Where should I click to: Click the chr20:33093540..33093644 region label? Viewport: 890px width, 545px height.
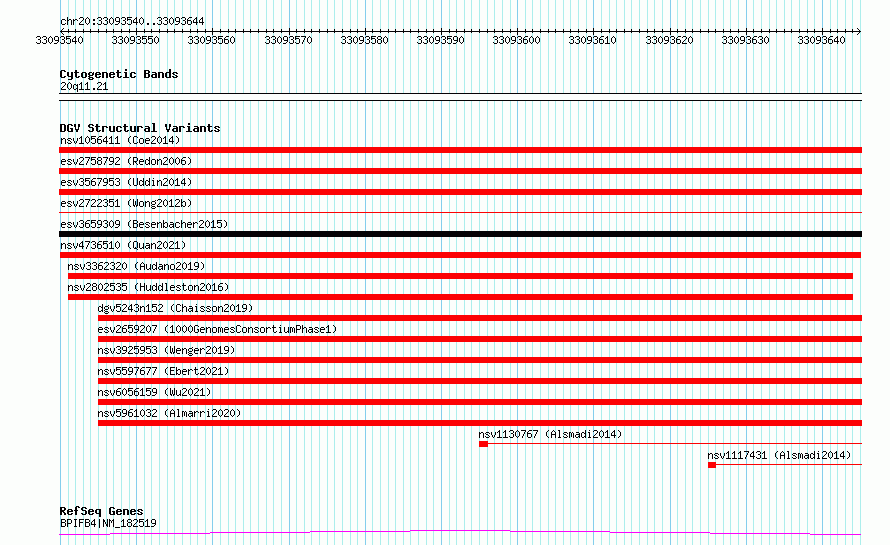[x=132, y=21]
